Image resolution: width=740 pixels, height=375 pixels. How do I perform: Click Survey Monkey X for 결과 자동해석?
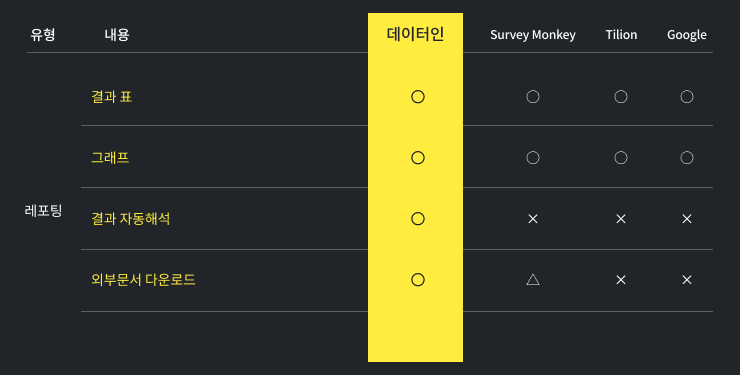tap(533, 219)
